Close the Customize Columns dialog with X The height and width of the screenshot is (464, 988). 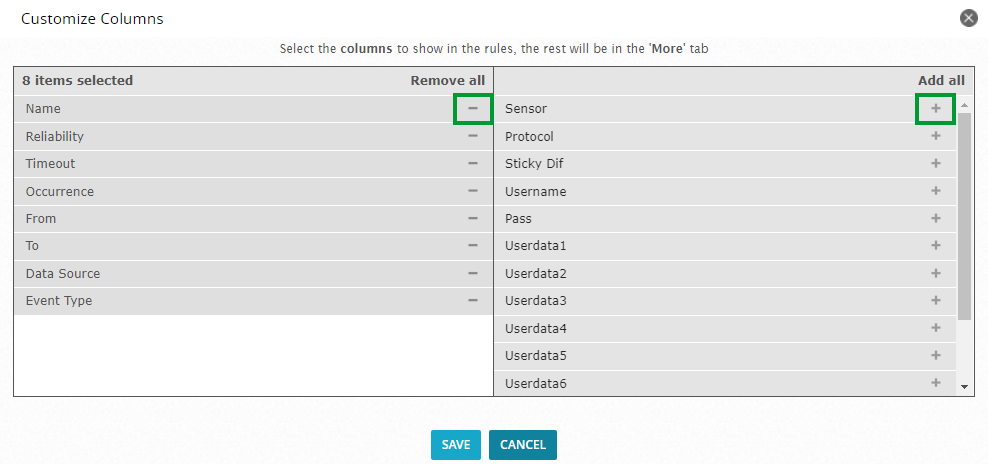coord(968,18)
